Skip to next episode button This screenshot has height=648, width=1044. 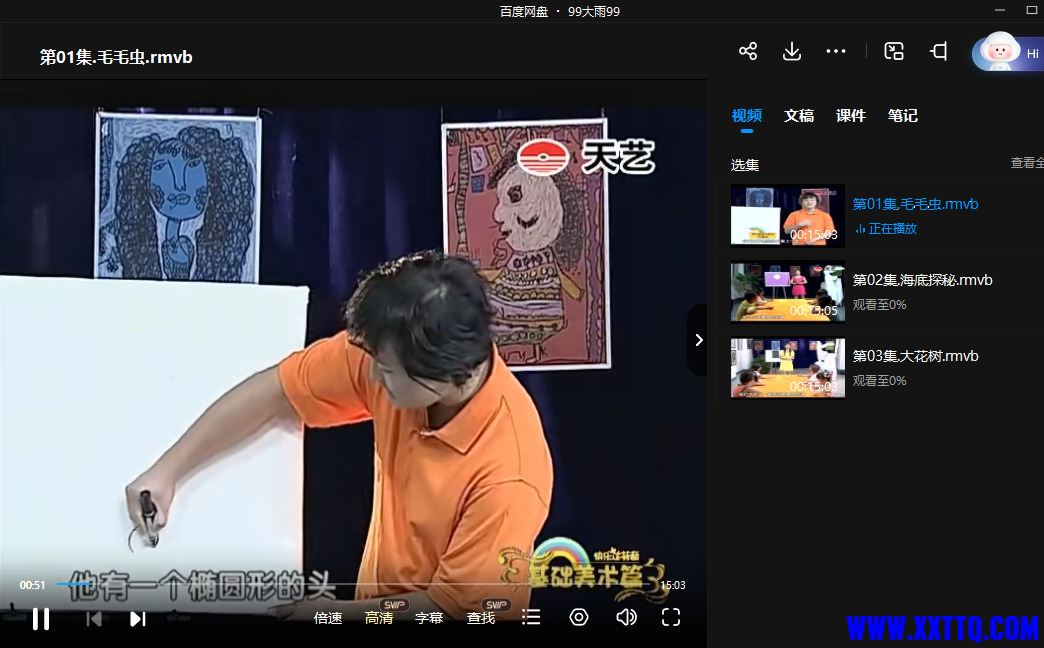point(138,619)
